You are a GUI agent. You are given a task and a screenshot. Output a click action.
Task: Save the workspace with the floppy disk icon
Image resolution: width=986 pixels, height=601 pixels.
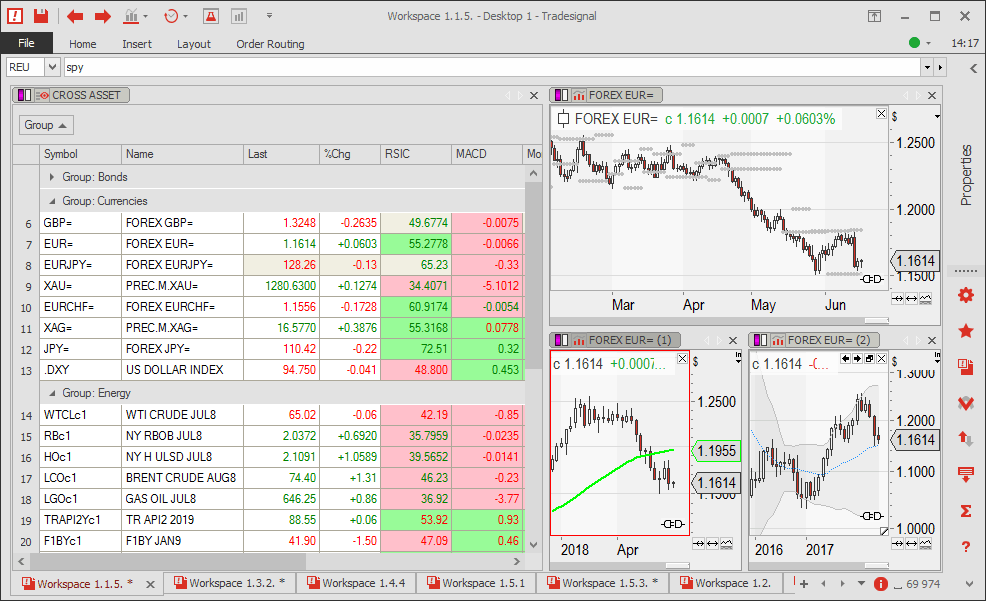pyautogui.click(x=41, y=16)
